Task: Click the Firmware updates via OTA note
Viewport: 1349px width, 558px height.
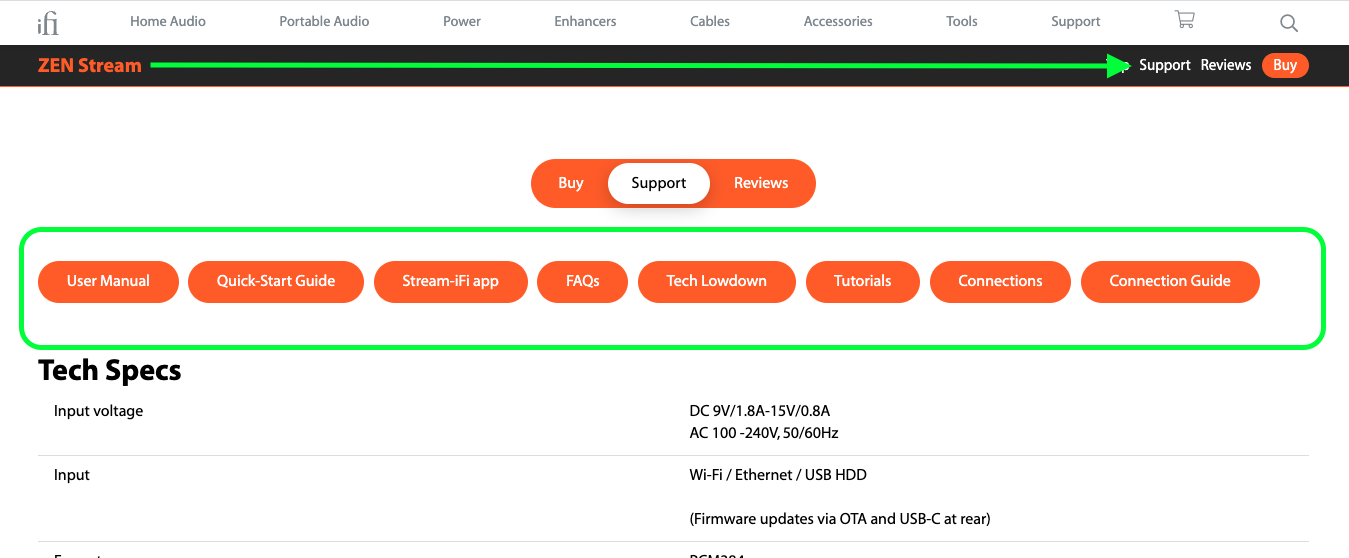Action: coord(840,519)
